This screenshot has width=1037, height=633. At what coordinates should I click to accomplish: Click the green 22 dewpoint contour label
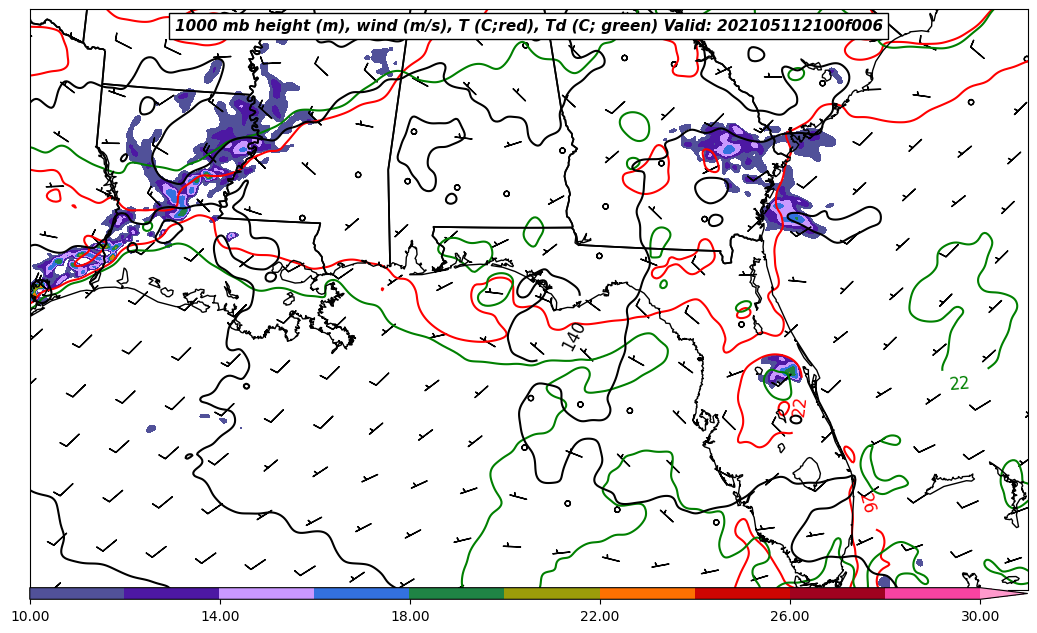pos(959,384)
